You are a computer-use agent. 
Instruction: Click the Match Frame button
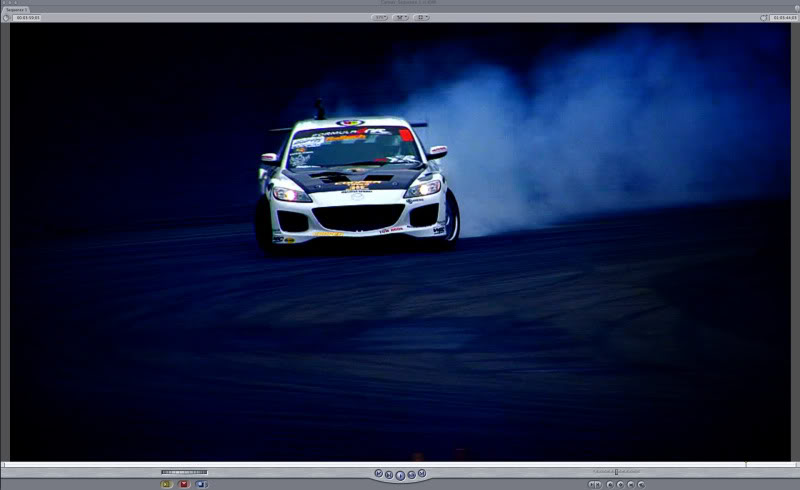point(641,484)
